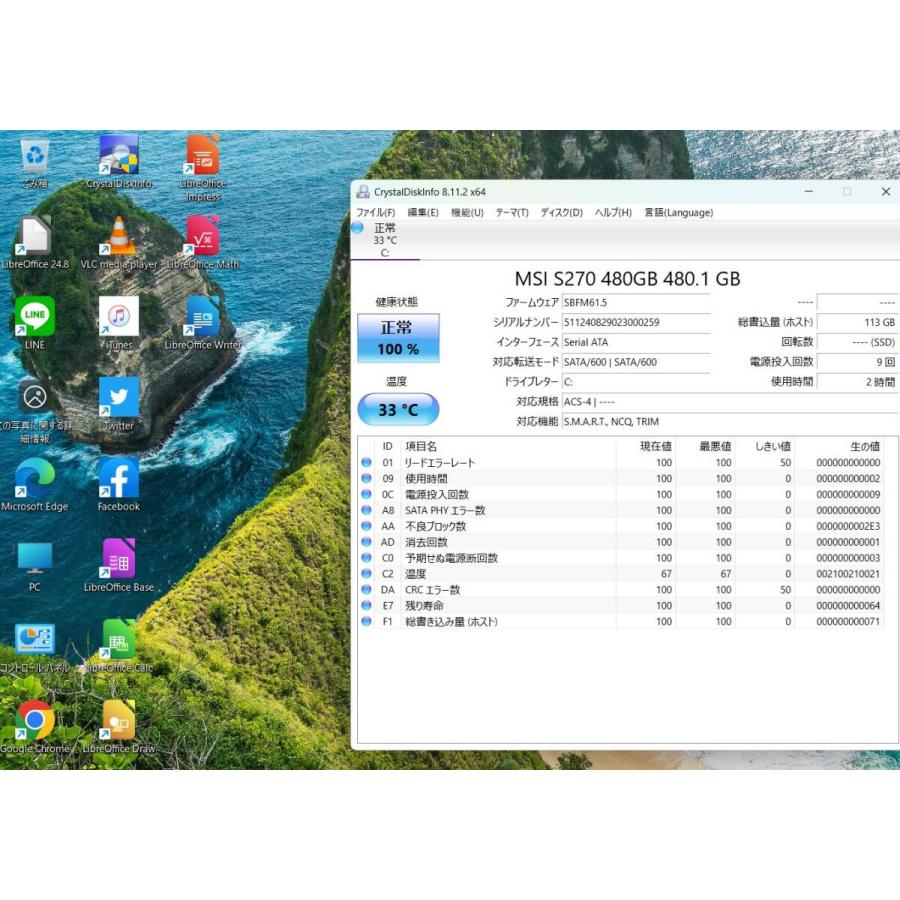Open iTunes desktop shortcut

click(118, 318)
